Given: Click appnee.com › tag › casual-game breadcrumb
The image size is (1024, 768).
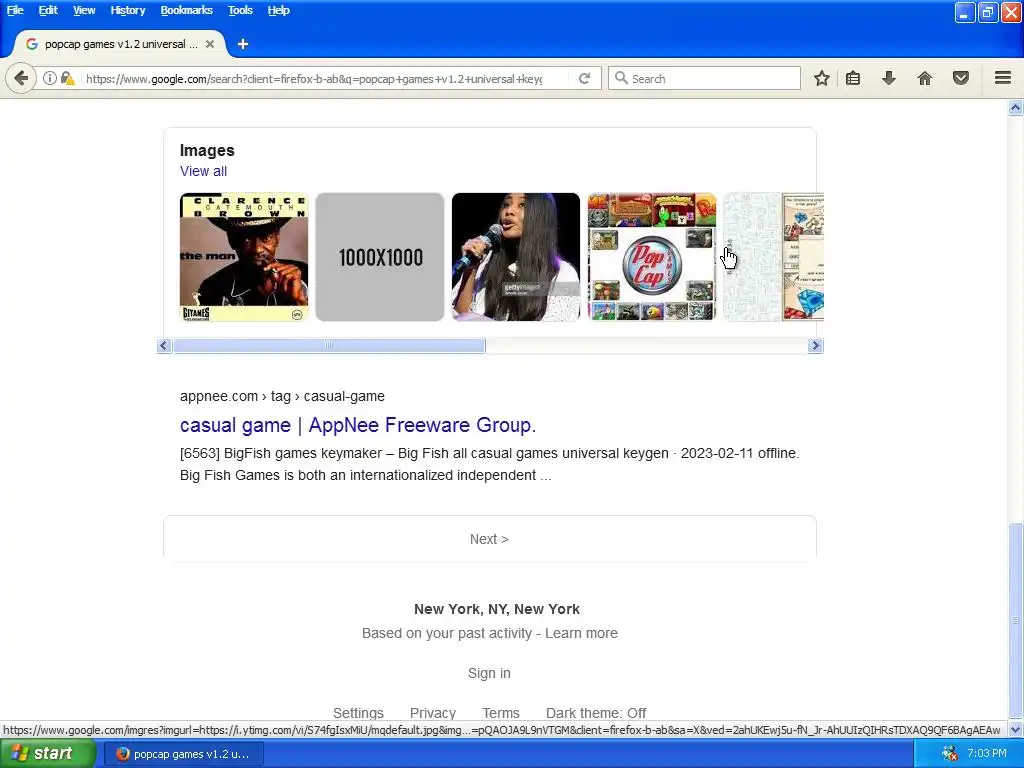Looking at the screenshot, I should click(282, 396).
